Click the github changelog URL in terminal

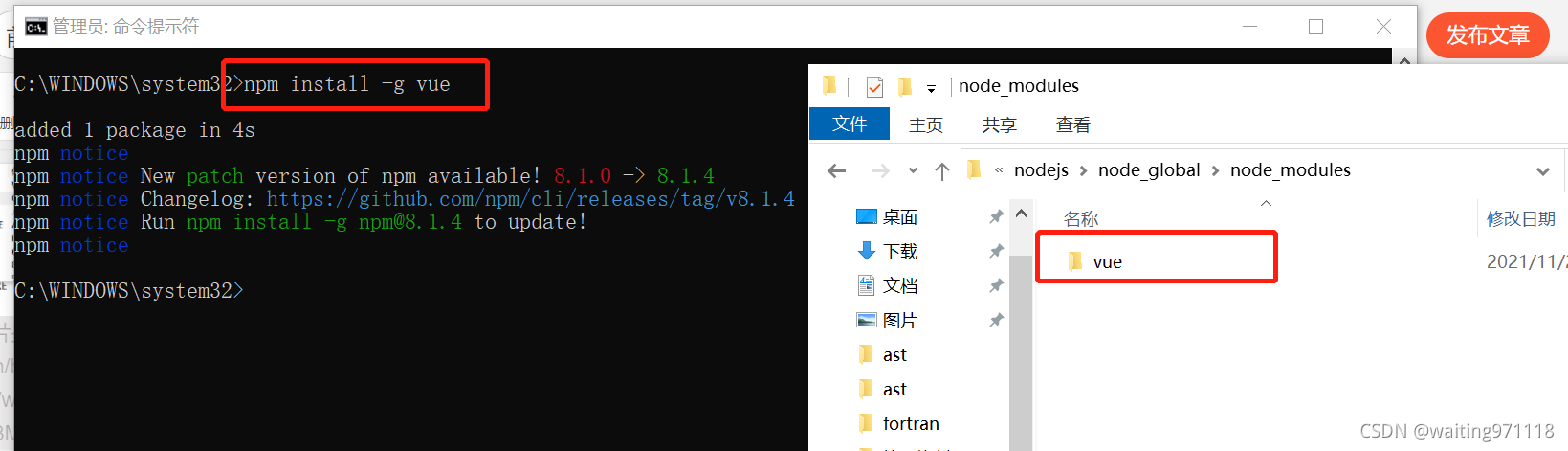click(530, 199)
